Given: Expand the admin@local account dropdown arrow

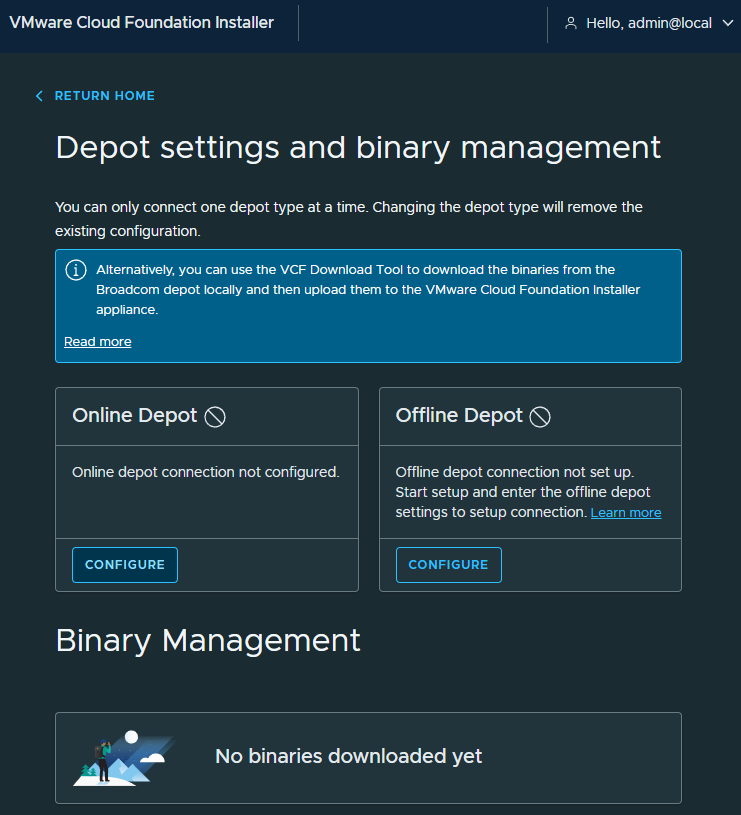Looking at the screenshot, I should 728,23.
